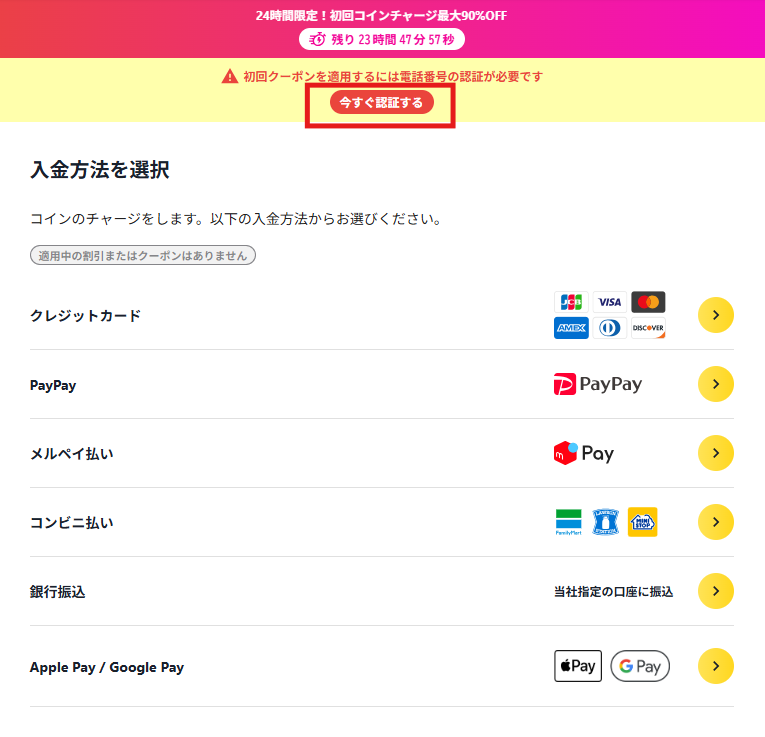Click the Discover card logo
Screen dimensions: 765x737
pyautogui.click(x=648, y=328)
